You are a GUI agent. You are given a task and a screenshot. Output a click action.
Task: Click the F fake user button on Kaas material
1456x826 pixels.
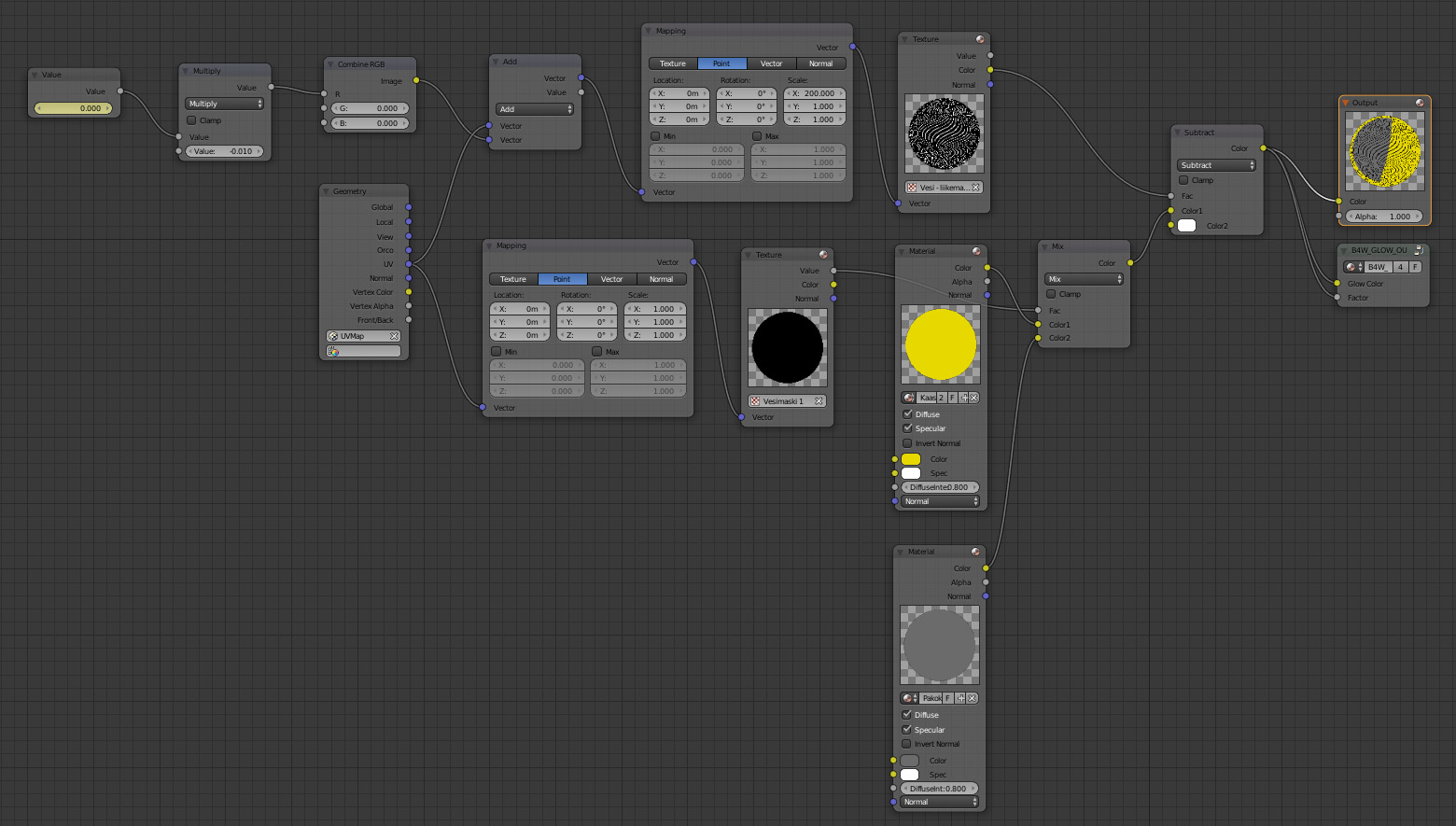(x=951, y=398)
